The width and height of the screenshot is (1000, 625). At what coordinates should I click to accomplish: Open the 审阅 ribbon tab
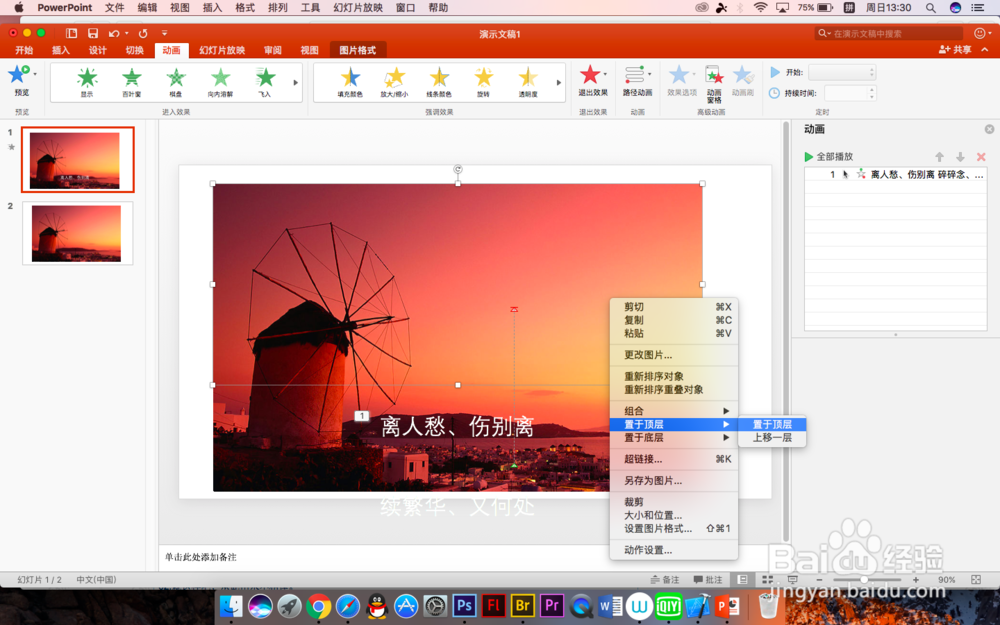point(272,50)
